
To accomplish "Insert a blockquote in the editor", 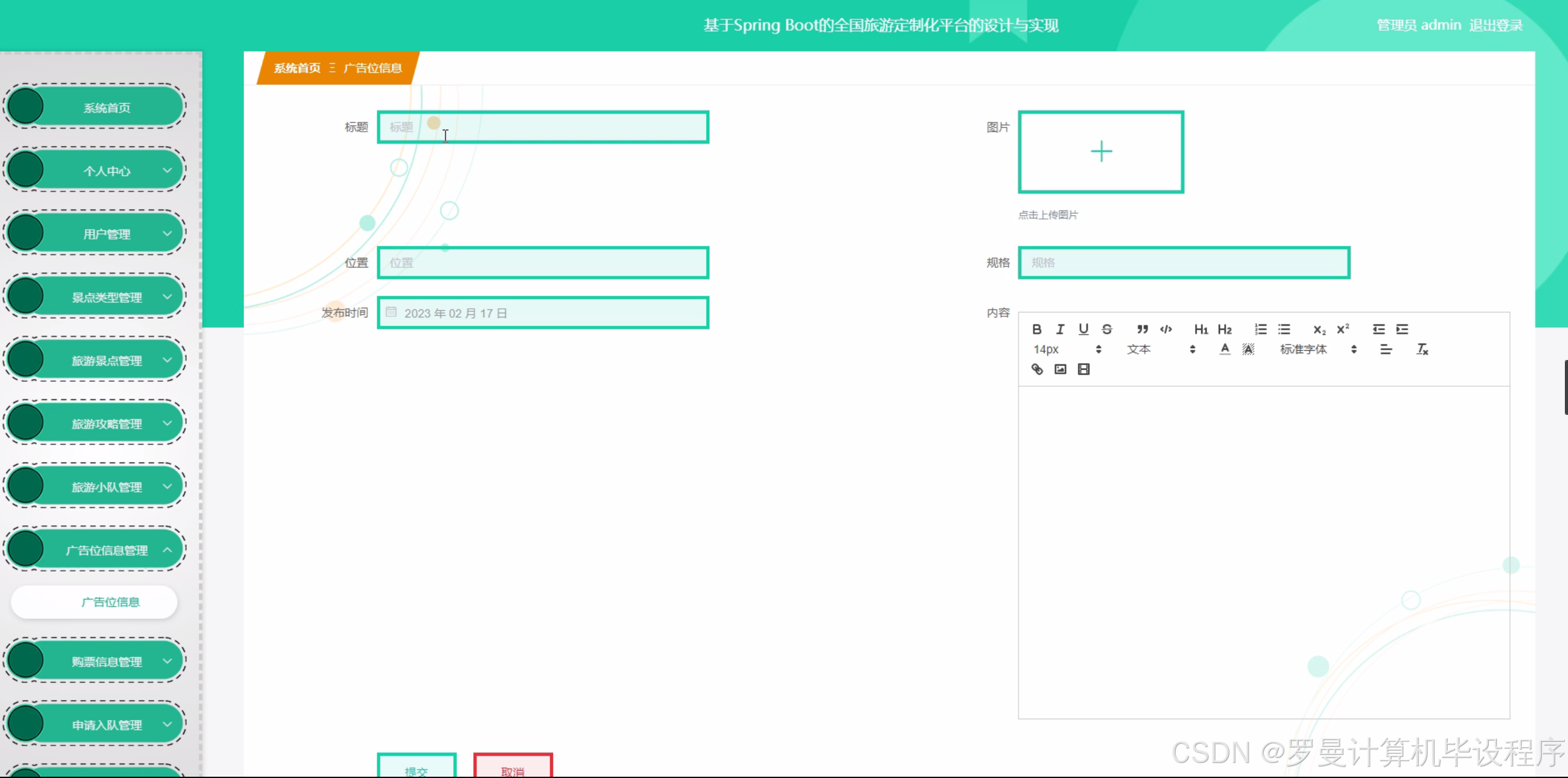I will 1142,329.
